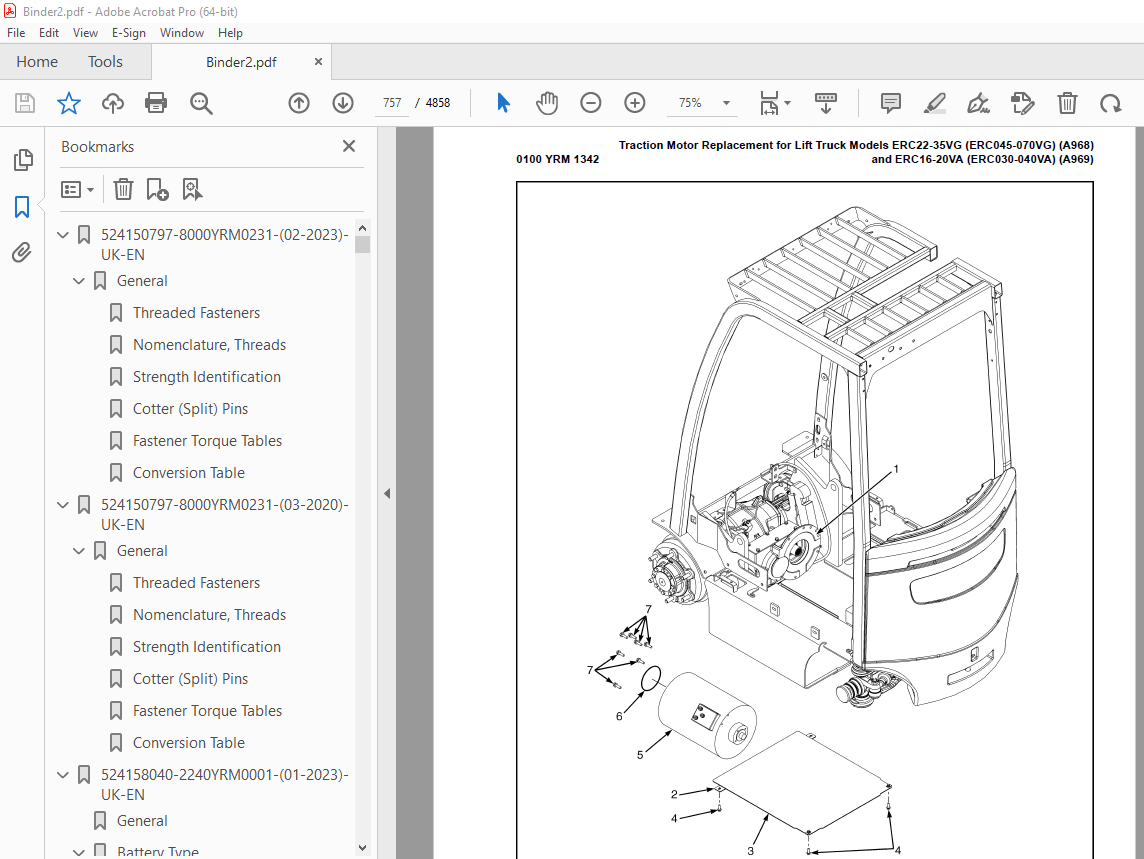Jump to first Nomenclature, Threads bookmark
The image size is (1144, 859).
pyautogui.click(x=209, y=345)
